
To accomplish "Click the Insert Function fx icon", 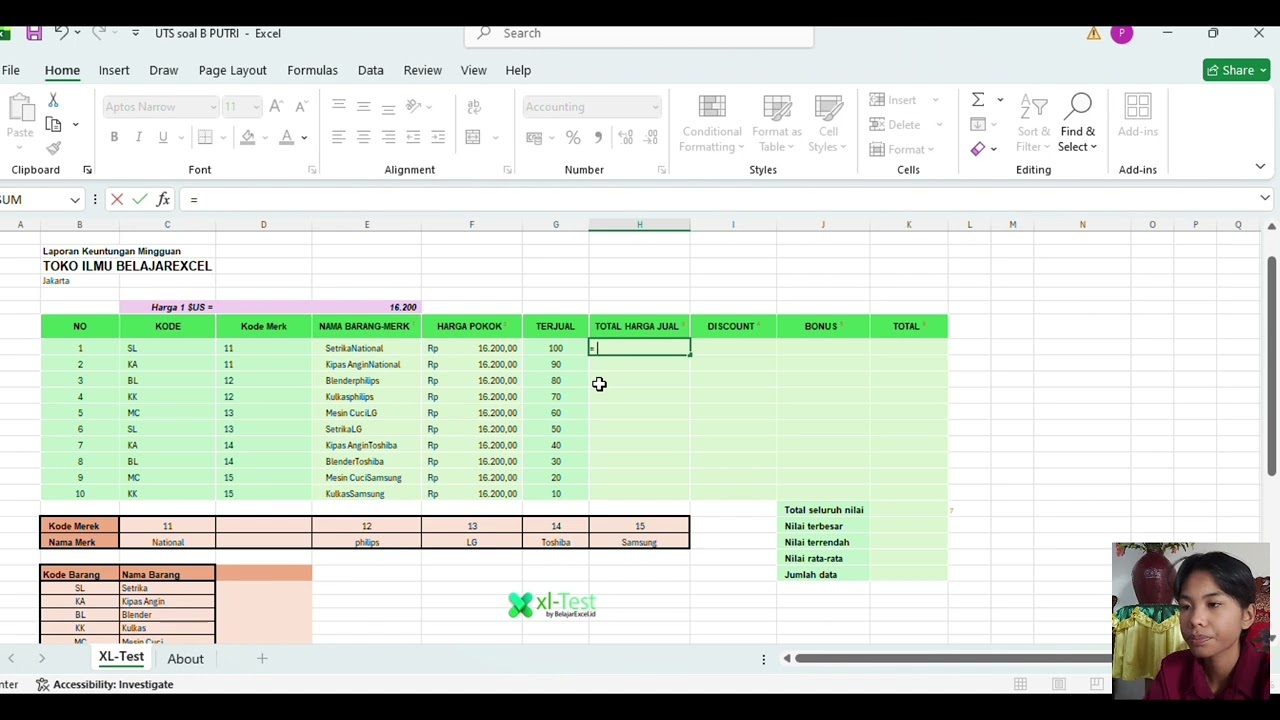I will (163, 200).
